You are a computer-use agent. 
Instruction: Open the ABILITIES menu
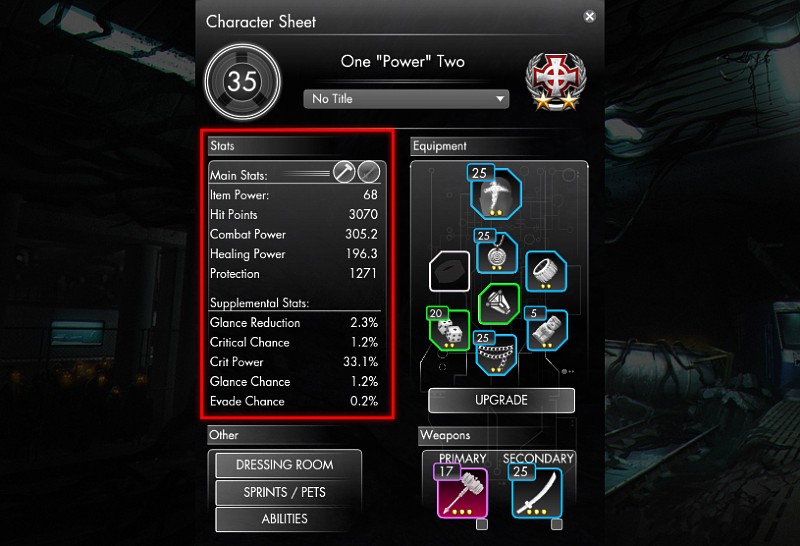[285, 519]
